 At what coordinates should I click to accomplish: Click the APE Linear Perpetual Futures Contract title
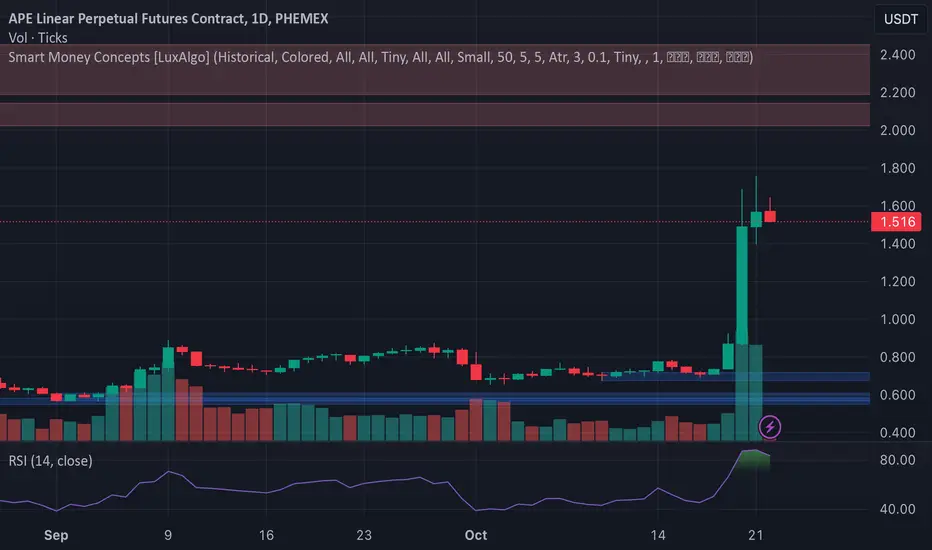[168, 18]
